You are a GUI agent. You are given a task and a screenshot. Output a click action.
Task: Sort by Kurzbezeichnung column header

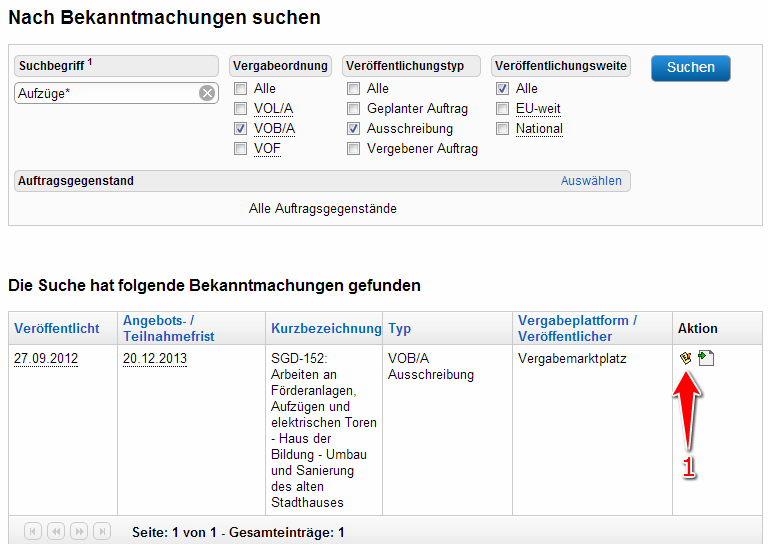[326, 328]
